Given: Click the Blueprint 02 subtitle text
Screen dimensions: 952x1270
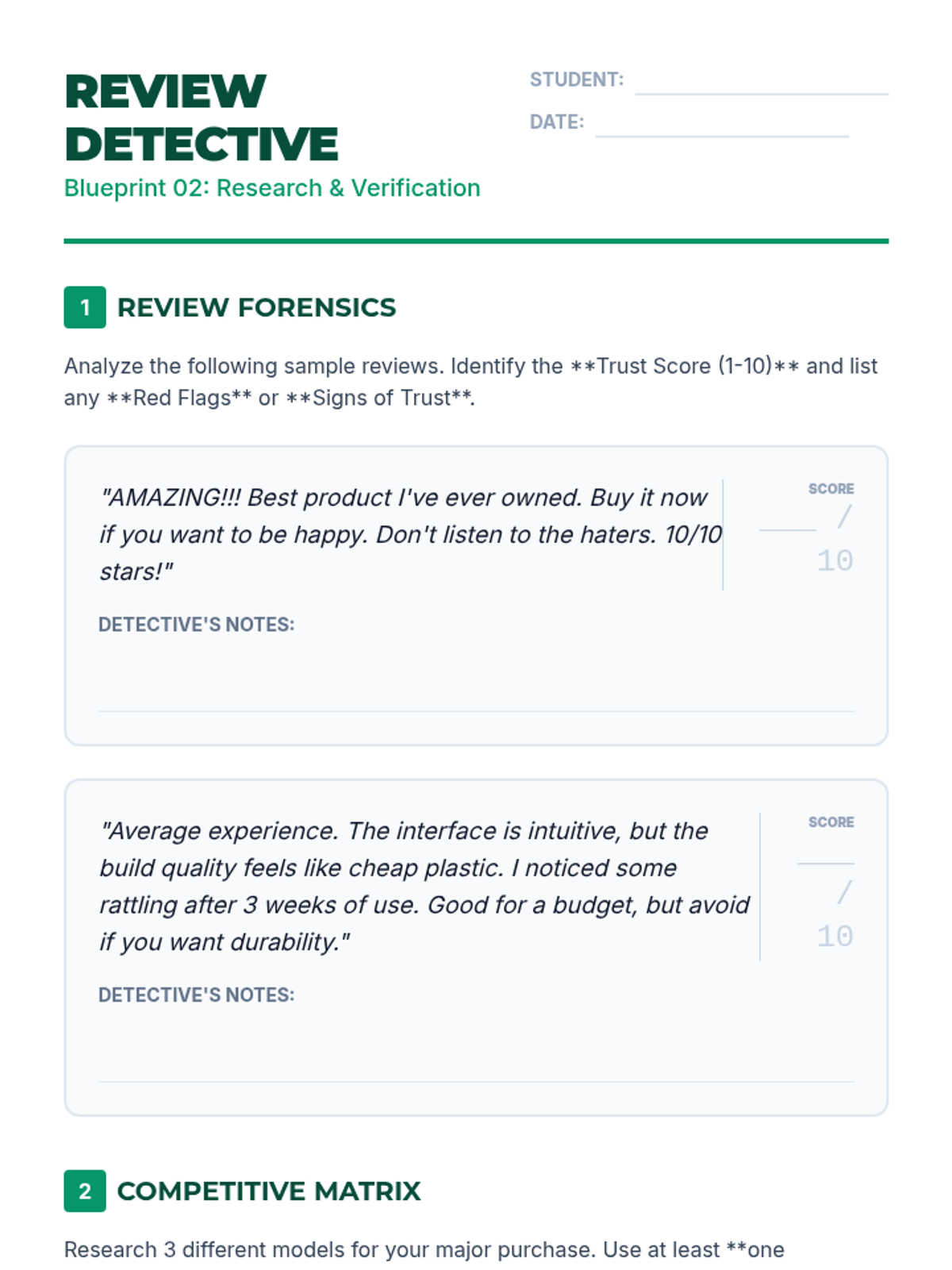Looking at the screenshot, I should [x=272, y=188].
